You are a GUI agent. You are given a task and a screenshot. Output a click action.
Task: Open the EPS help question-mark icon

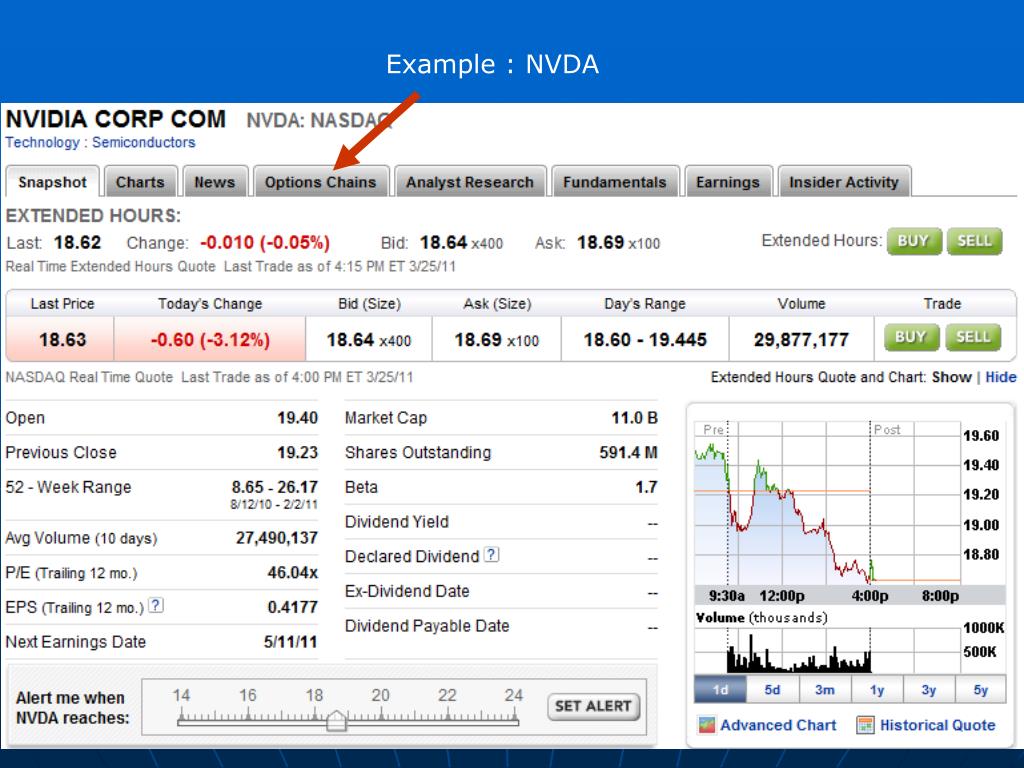click(x=155, y=605)
